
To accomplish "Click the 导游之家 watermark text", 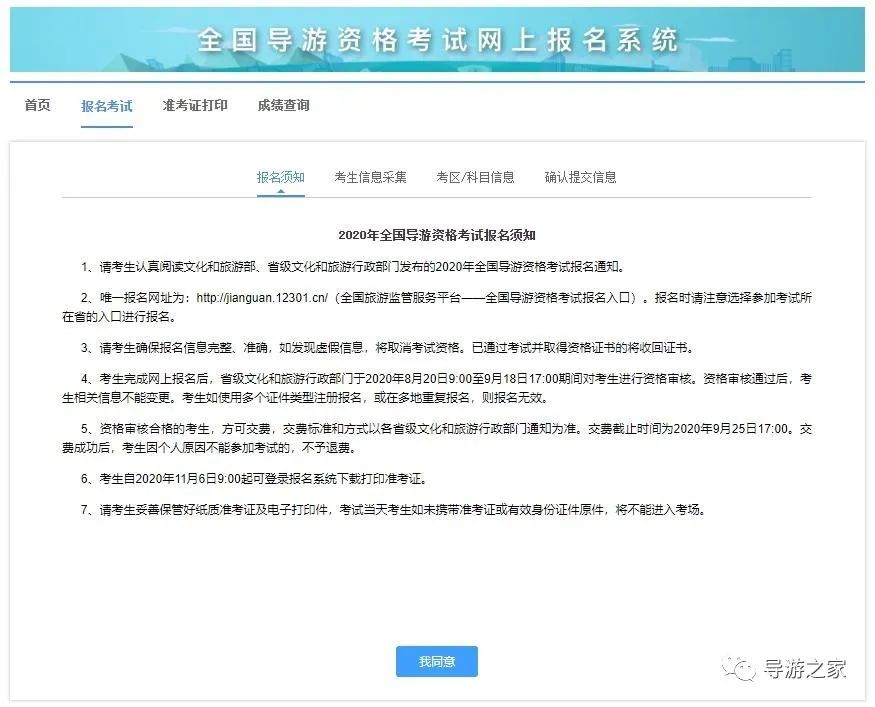I will tap(805, 668).
